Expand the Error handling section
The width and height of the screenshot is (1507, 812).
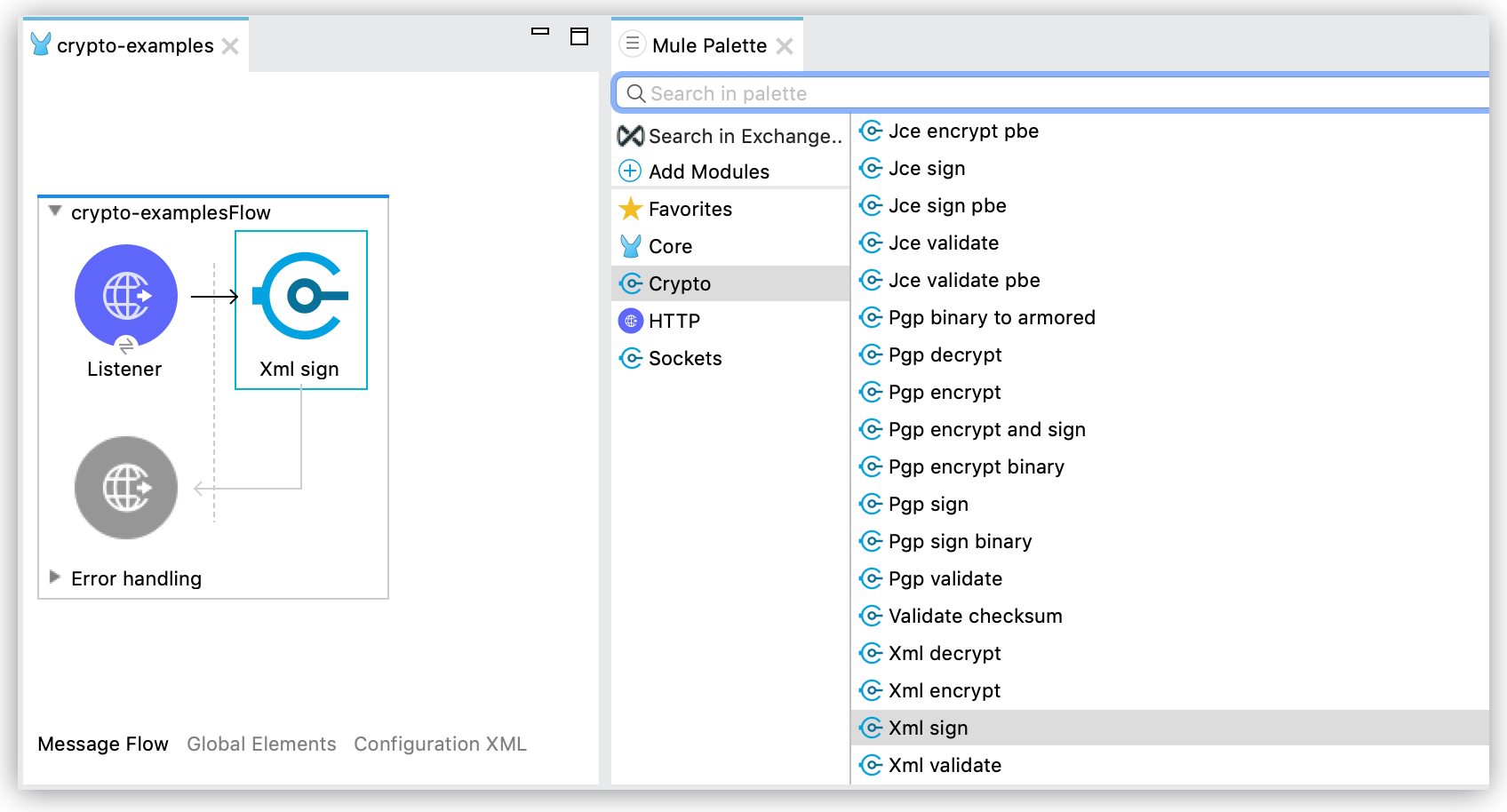(54, 577)
